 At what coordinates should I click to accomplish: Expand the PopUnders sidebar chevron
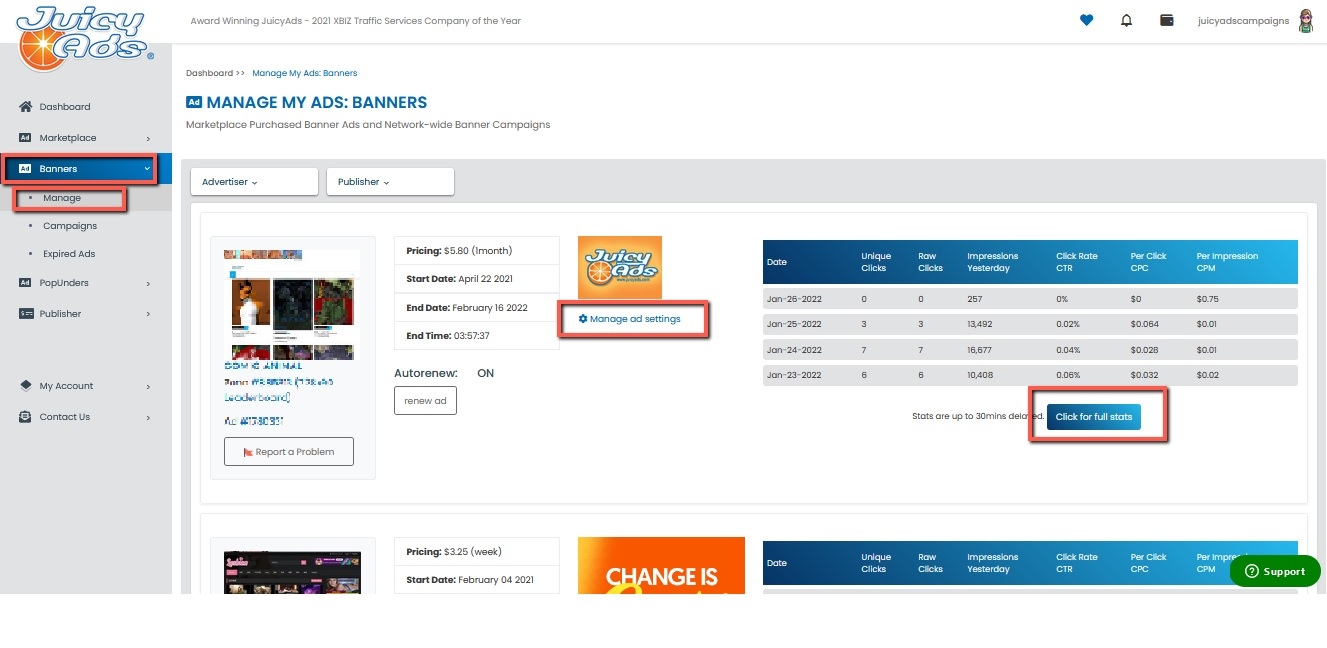click(148, 283)
